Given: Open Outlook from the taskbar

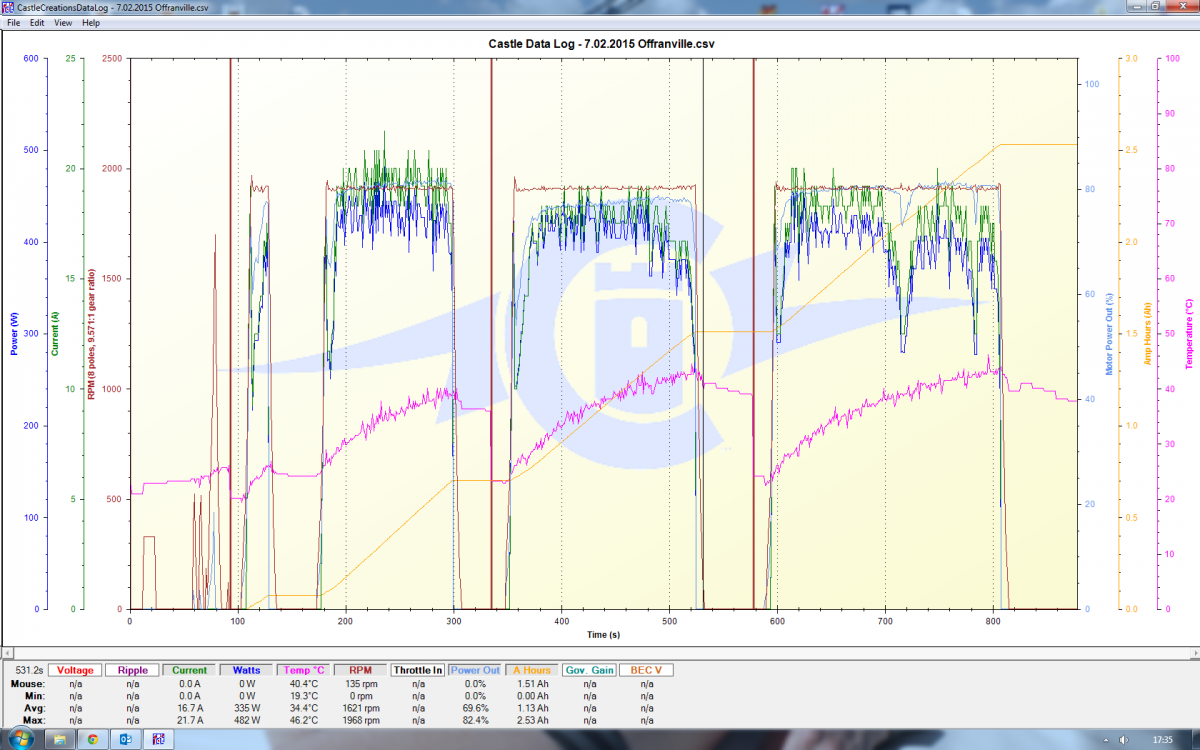Looking at the screenshot, I should (x=125, y=740).
